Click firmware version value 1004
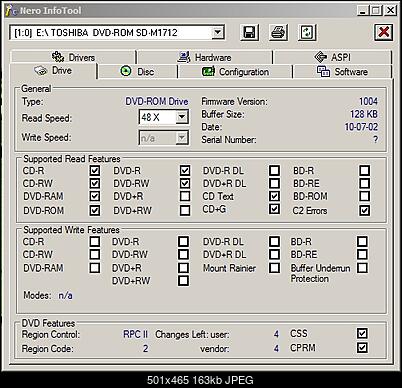 (368, 101)
